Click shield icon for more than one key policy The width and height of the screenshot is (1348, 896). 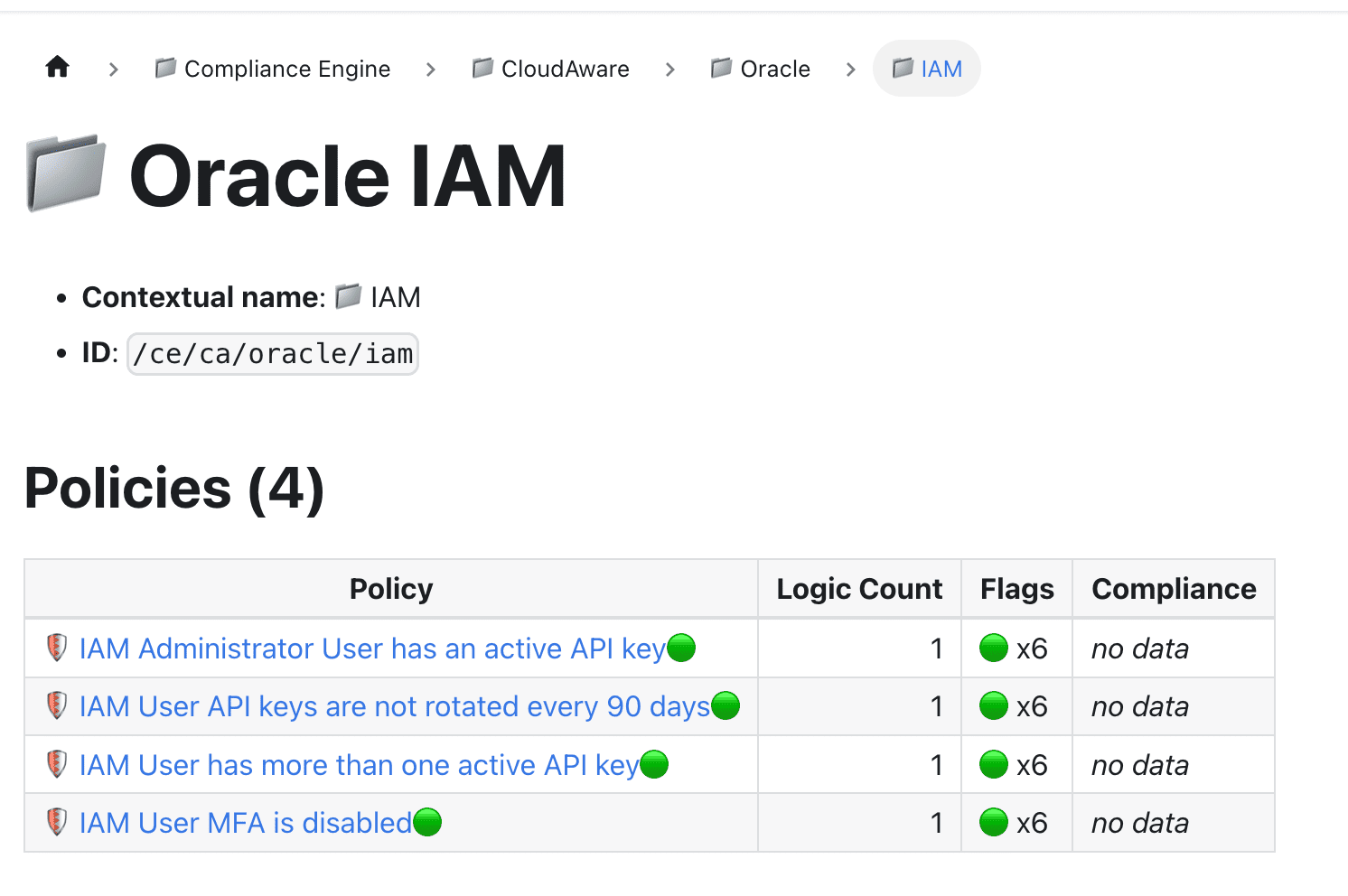click(57, 764)
